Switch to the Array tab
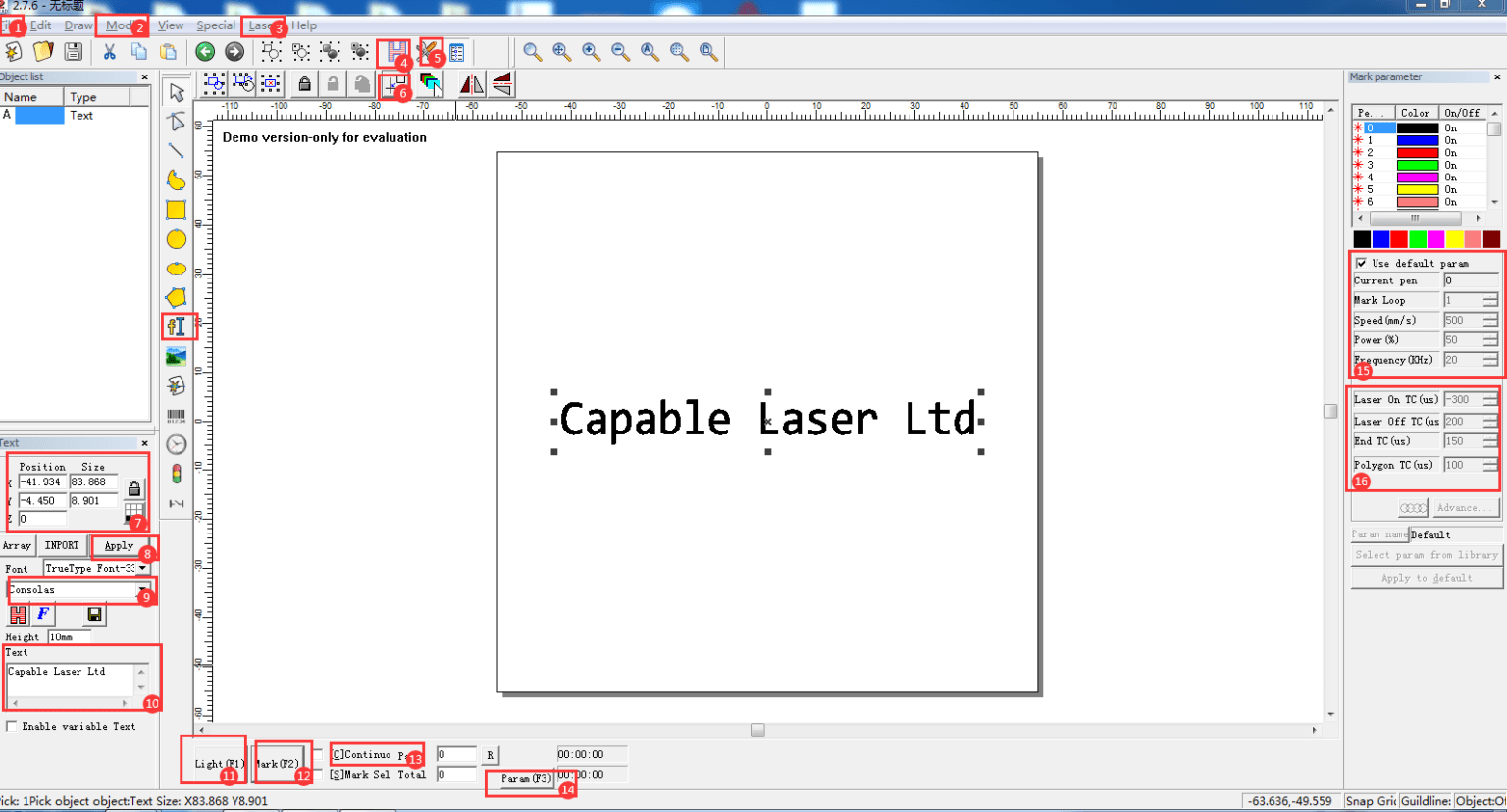Viewport: 1507px width, 812px height. 17,545
